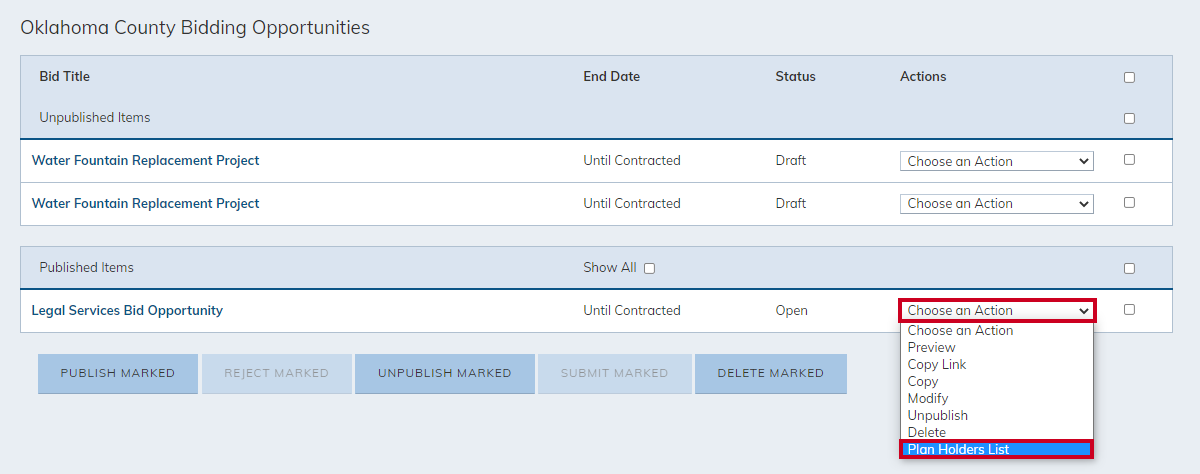Click the Unpublish Marked button

pyautogui.click(x=444, y=373)
